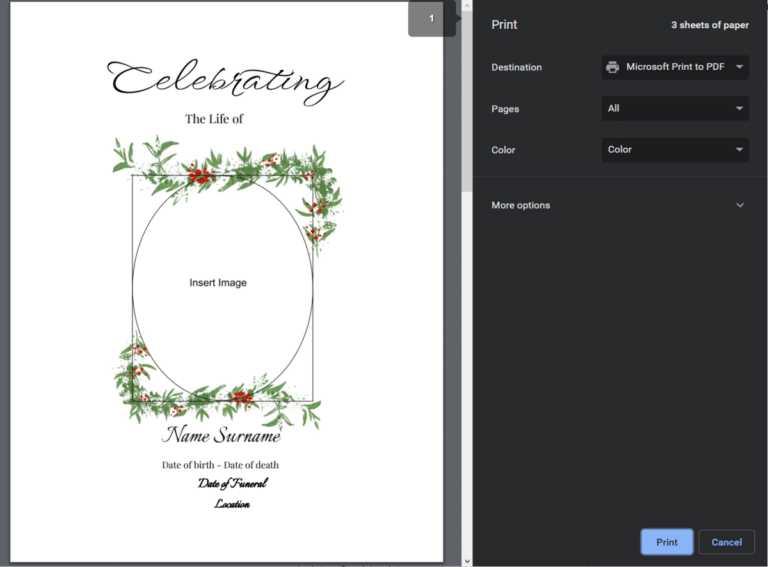Open the Destination dropdown
This screenshot has width=768, height=567.
(x=675, y=67)
